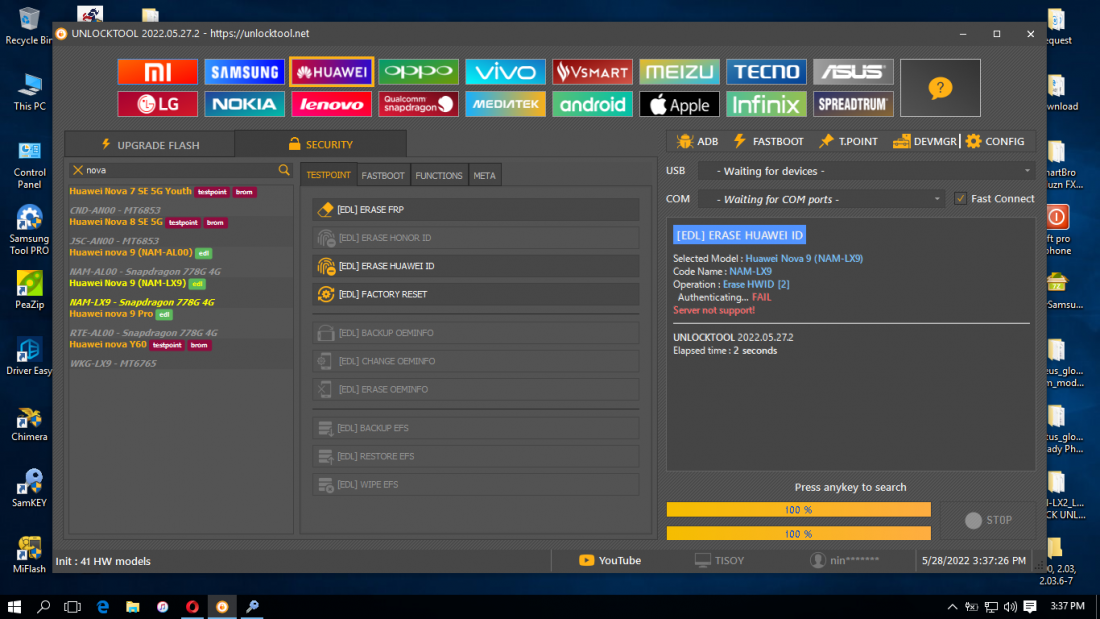1100x619 pixels.
Task: Pick the Tecno brand tile
Action: (767, 72)
